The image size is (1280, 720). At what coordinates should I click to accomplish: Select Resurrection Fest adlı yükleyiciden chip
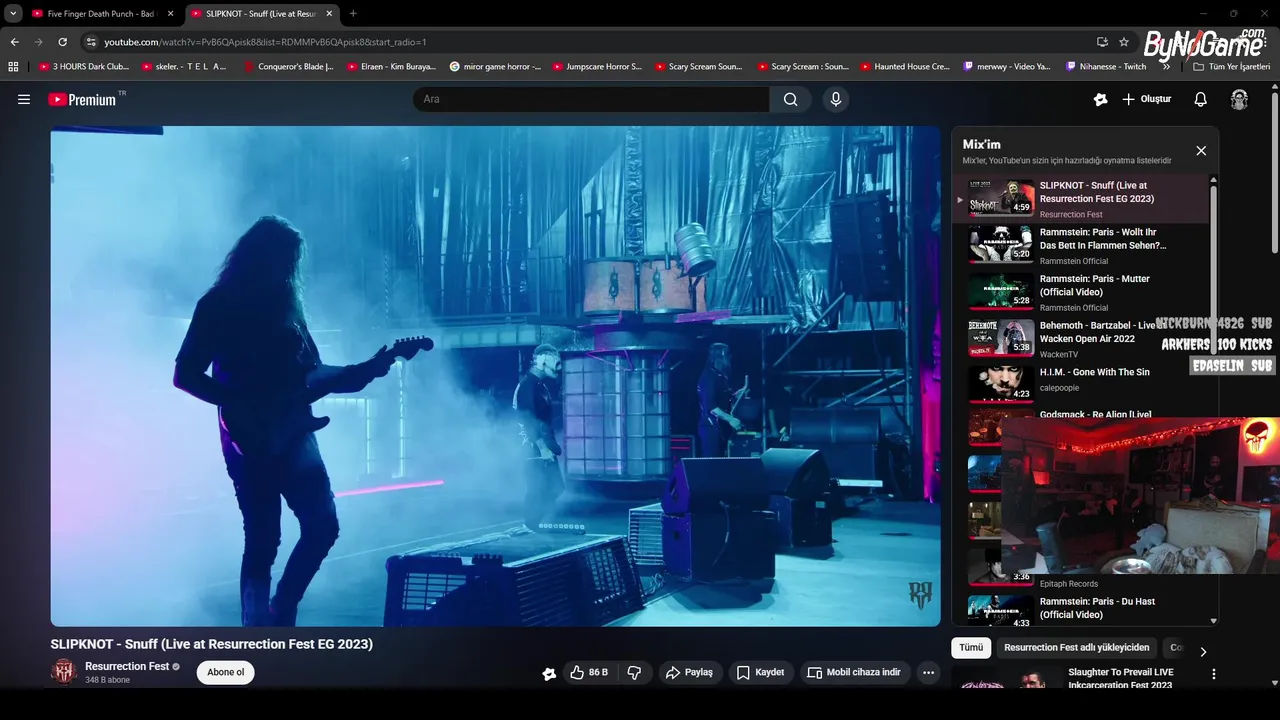coord(1076,647)
